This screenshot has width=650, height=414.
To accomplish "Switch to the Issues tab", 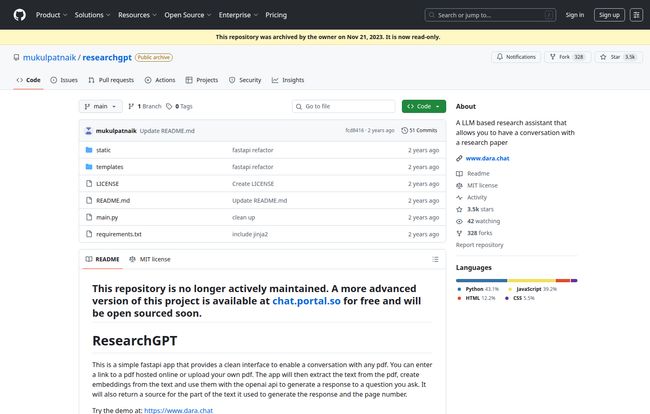I will click(x=64, y=80).
